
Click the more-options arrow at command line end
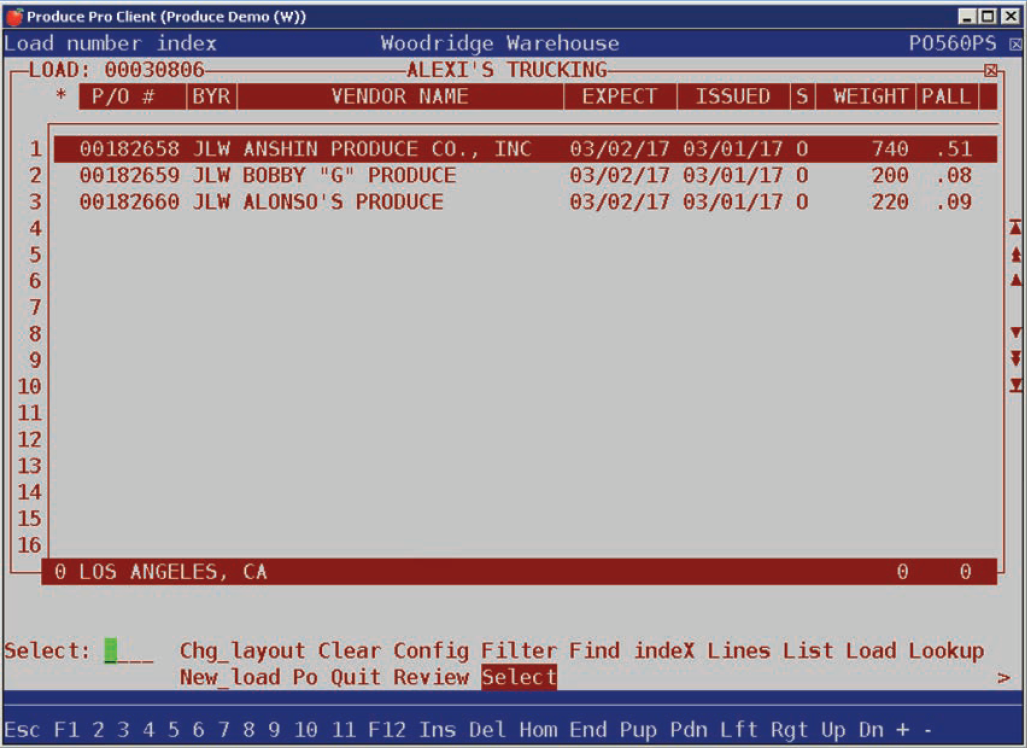pos(1003,678)
